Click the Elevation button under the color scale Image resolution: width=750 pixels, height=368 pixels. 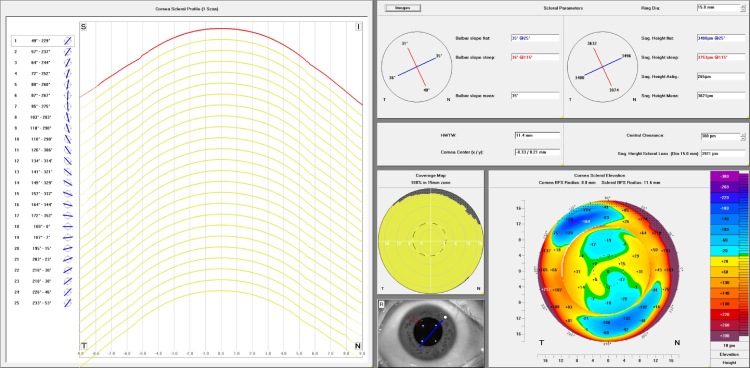729,354
